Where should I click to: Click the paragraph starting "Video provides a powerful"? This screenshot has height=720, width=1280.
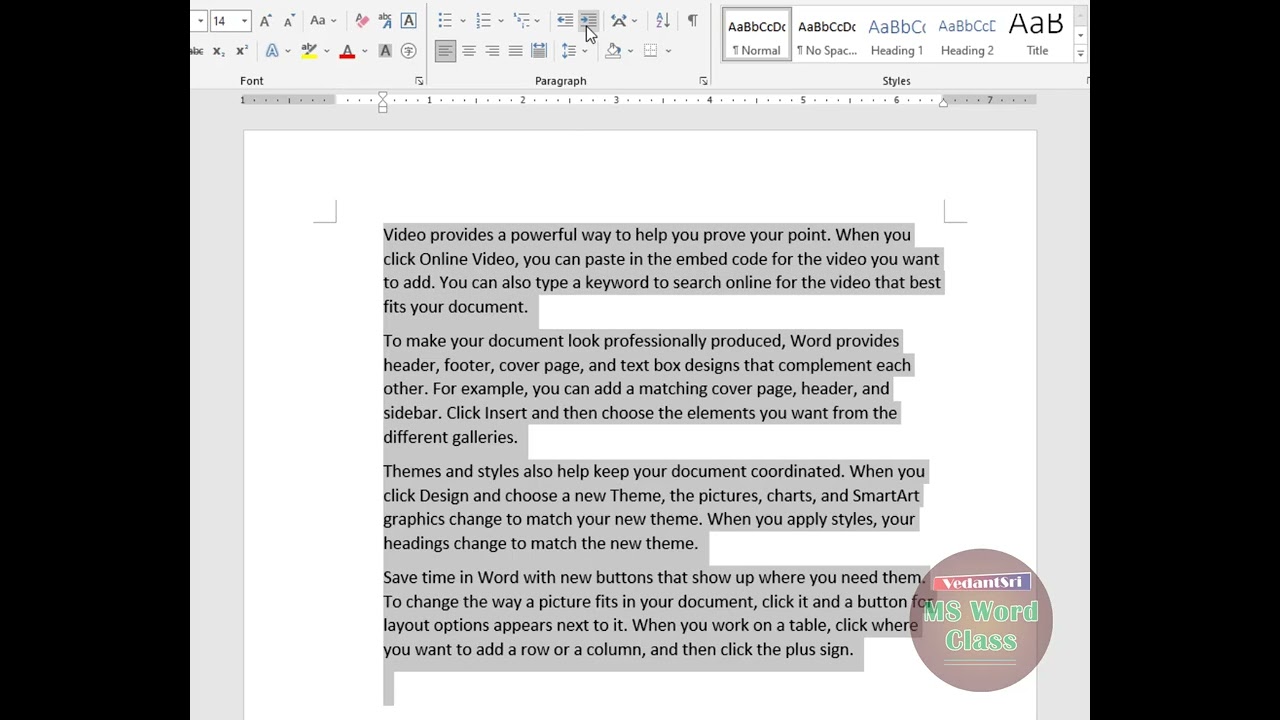pos(662,271)
